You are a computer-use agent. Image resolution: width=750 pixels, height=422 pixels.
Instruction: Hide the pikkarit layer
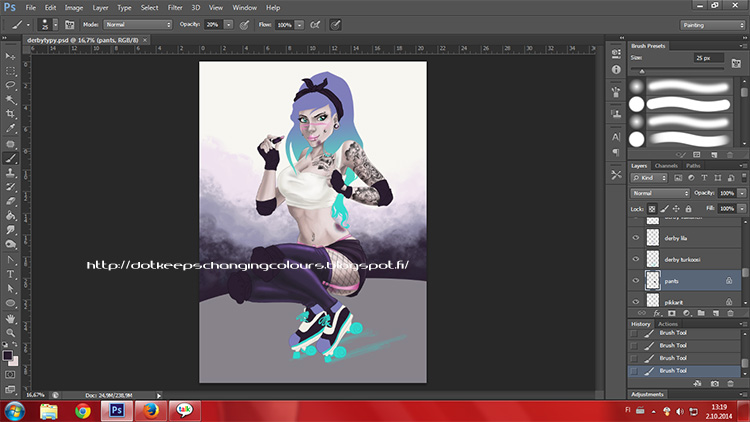tap(636, 302)
